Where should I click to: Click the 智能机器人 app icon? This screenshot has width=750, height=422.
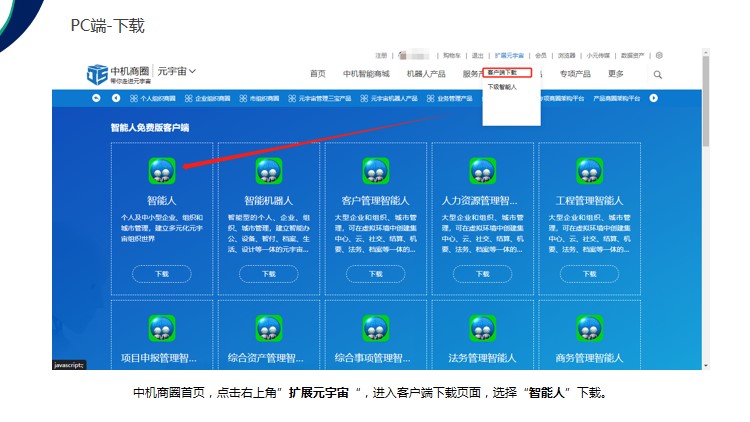269,171
